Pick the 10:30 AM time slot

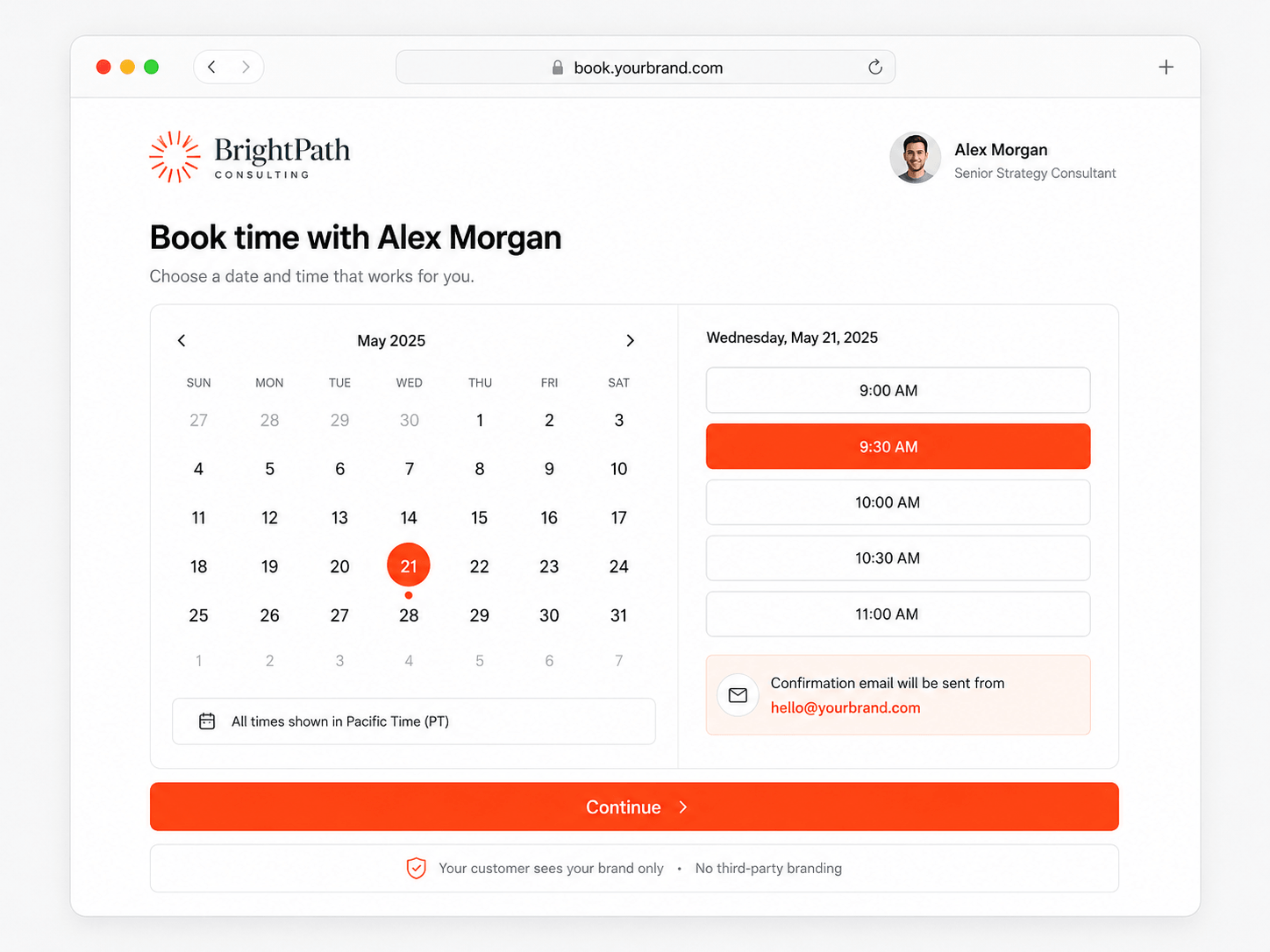pos(898,558)
